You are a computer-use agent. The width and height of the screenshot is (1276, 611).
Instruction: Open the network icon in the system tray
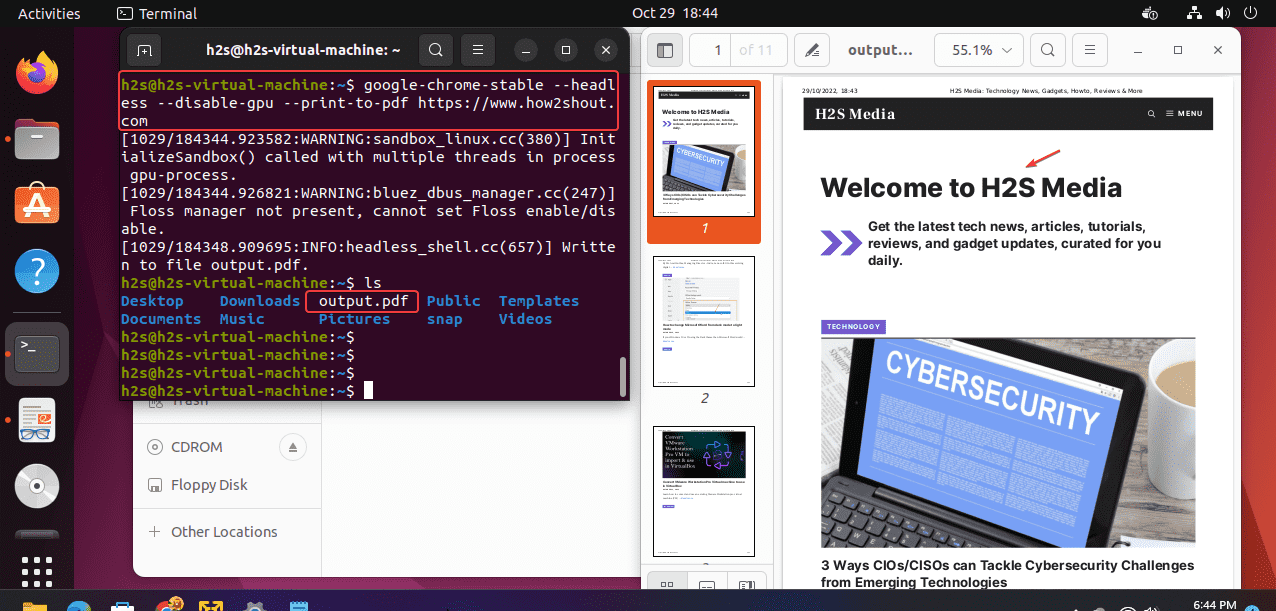(1196, 14)
